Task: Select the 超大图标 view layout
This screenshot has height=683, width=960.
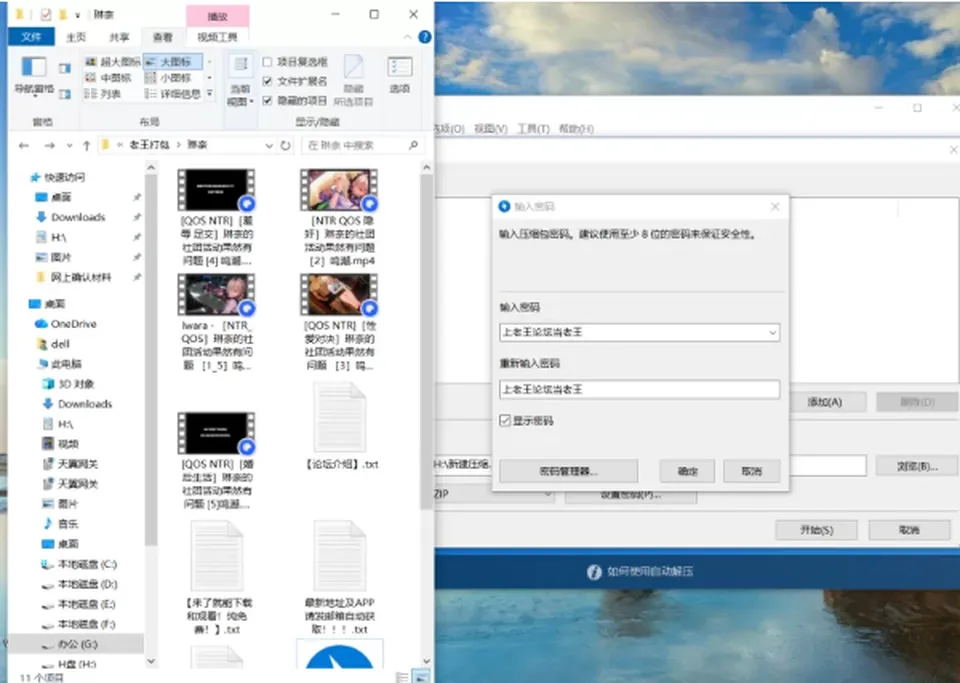Action: point(112,61)
